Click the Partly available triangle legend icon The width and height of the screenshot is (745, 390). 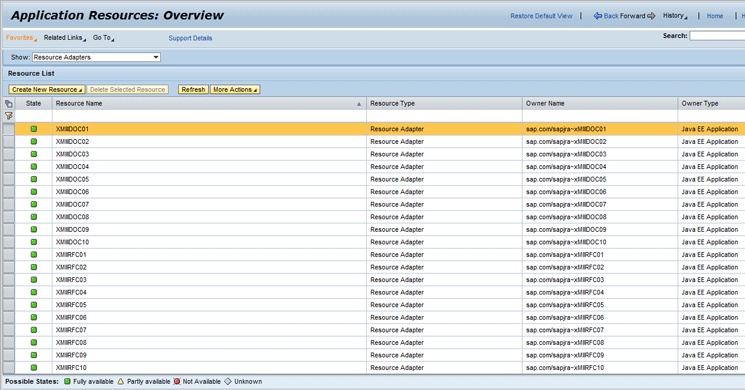pyautogui.click(x=121, y=381)
